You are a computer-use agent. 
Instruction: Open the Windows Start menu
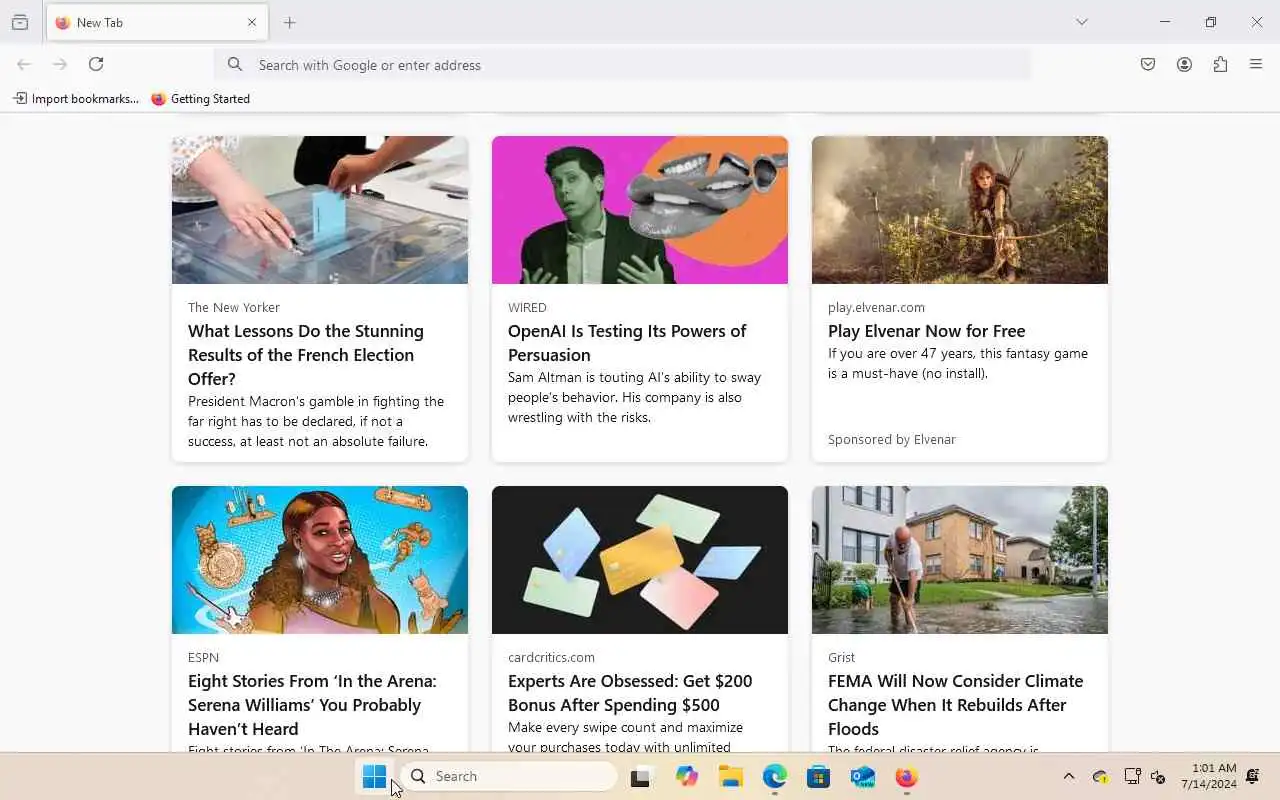point(374,776)
